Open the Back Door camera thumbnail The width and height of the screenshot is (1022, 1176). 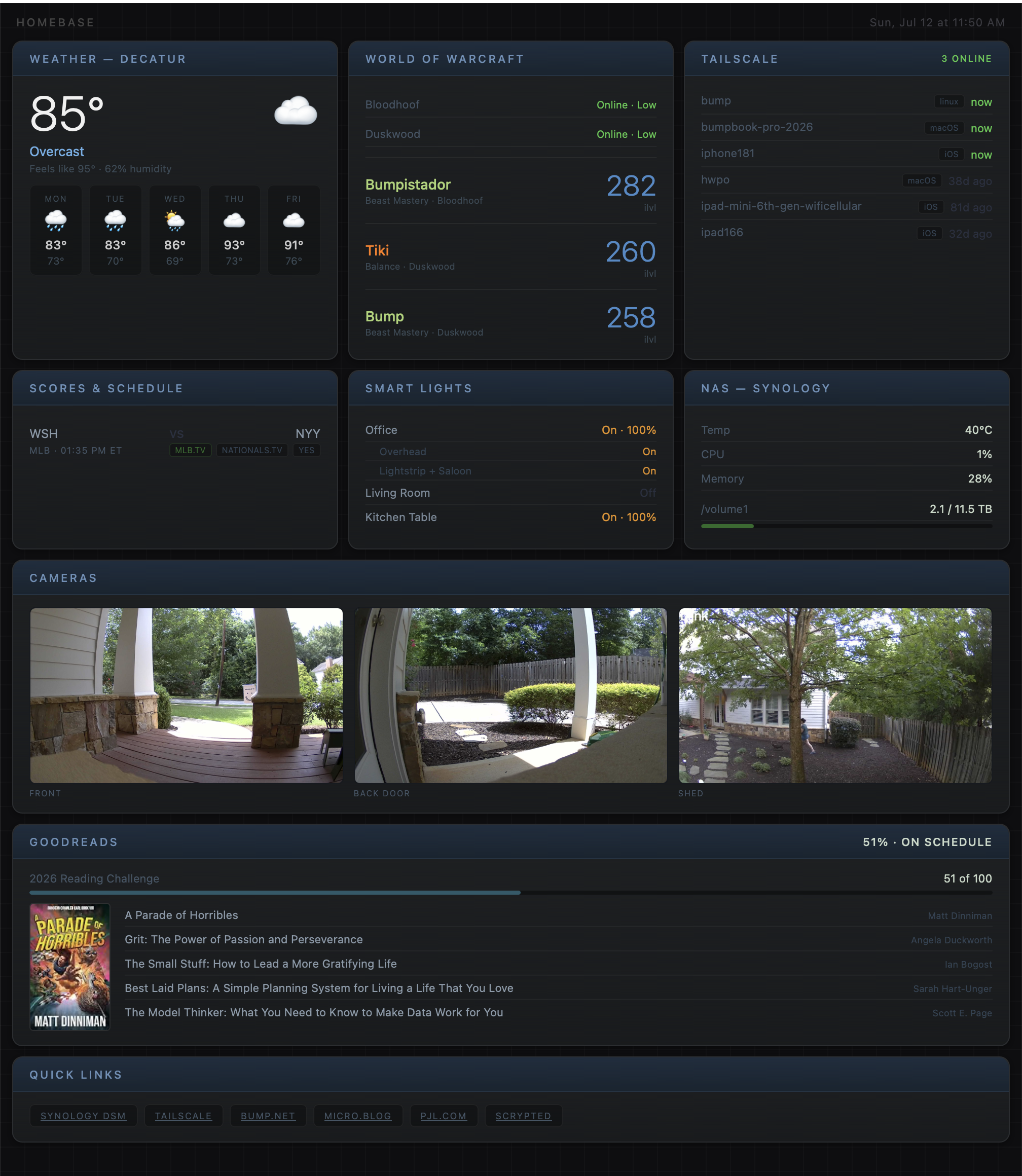[510, 695]
